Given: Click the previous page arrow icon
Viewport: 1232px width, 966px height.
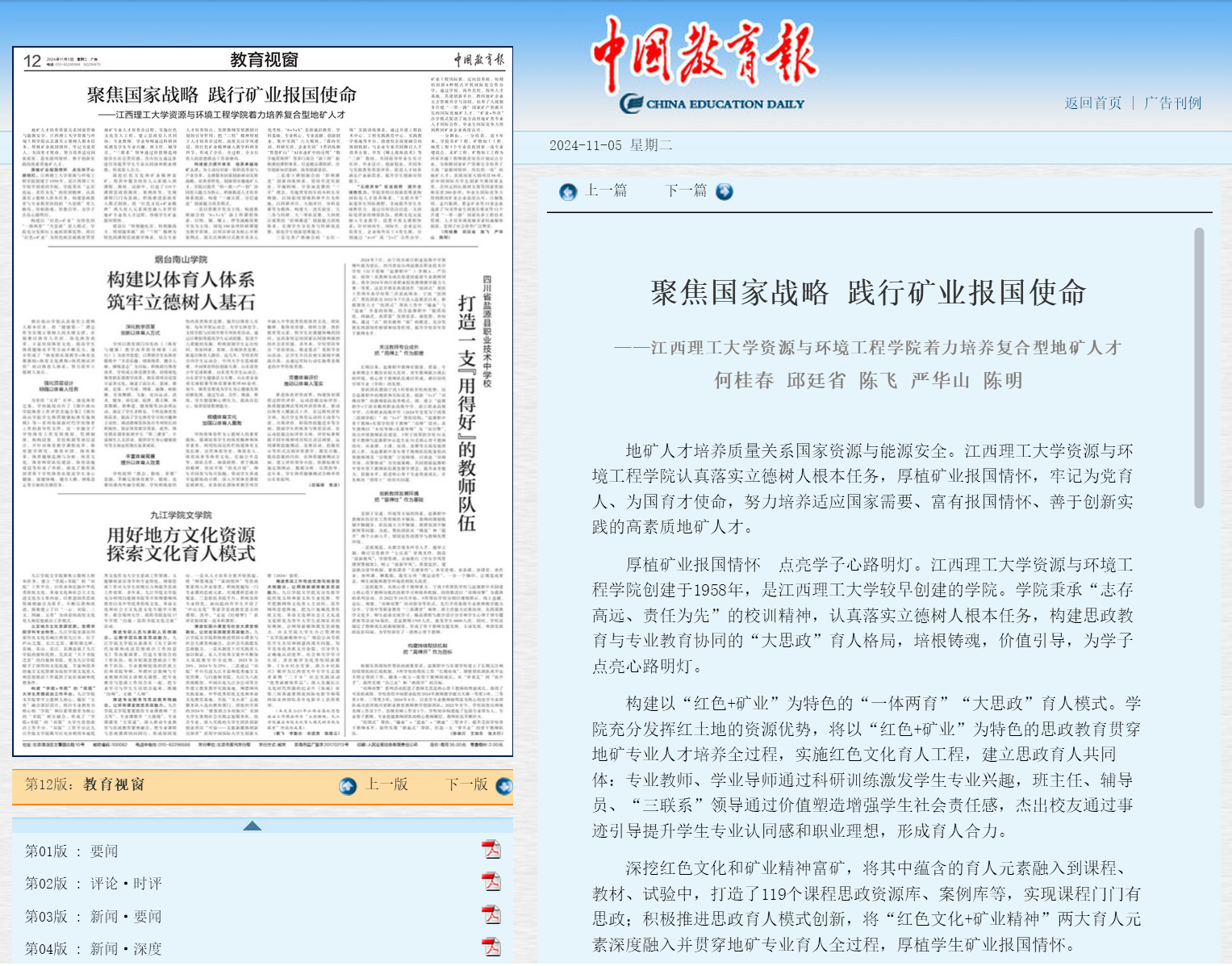Looking at the screenshot, I should [348, 785].
